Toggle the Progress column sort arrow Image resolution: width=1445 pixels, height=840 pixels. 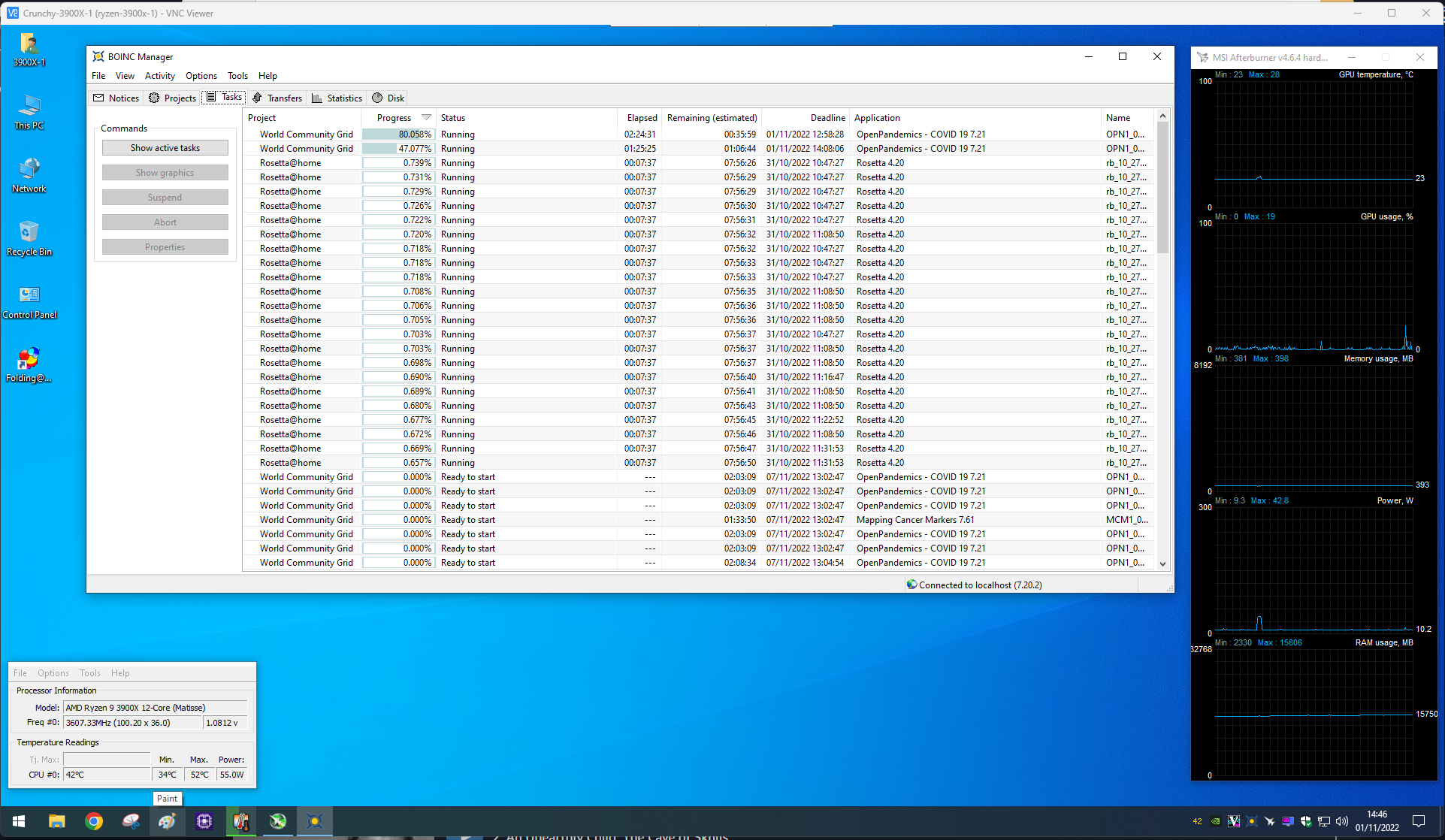426,118
